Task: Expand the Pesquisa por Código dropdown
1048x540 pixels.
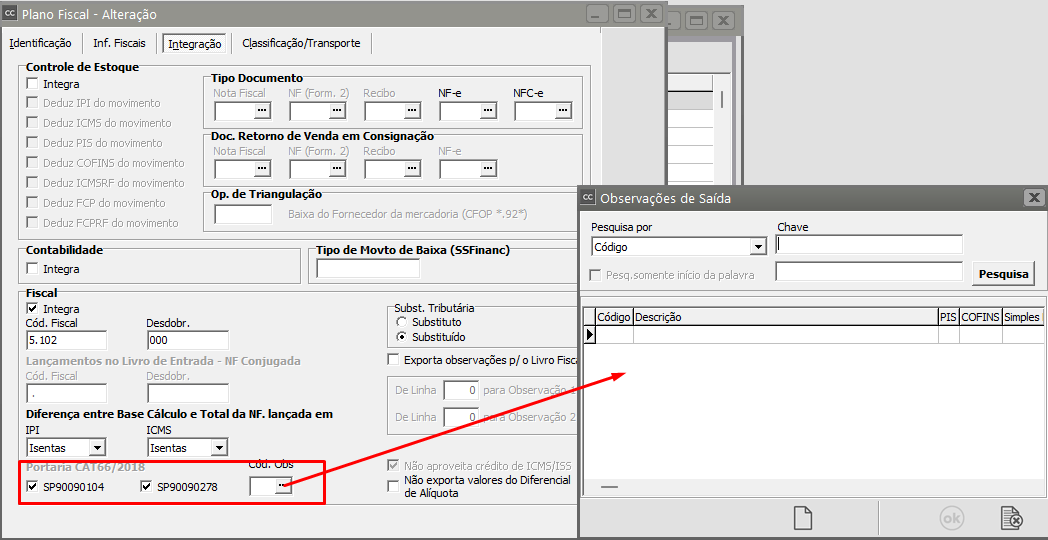Action: [758, 247]
